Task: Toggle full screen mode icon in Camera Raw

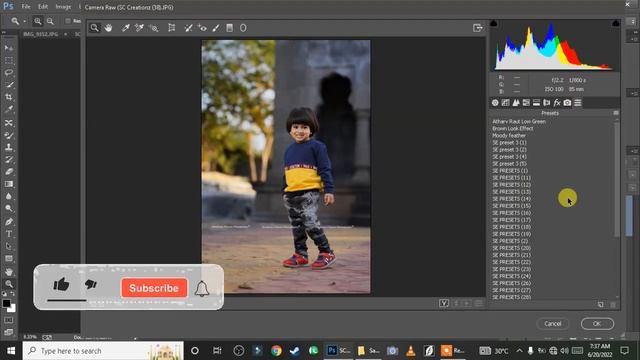Action: click(478, 28)
